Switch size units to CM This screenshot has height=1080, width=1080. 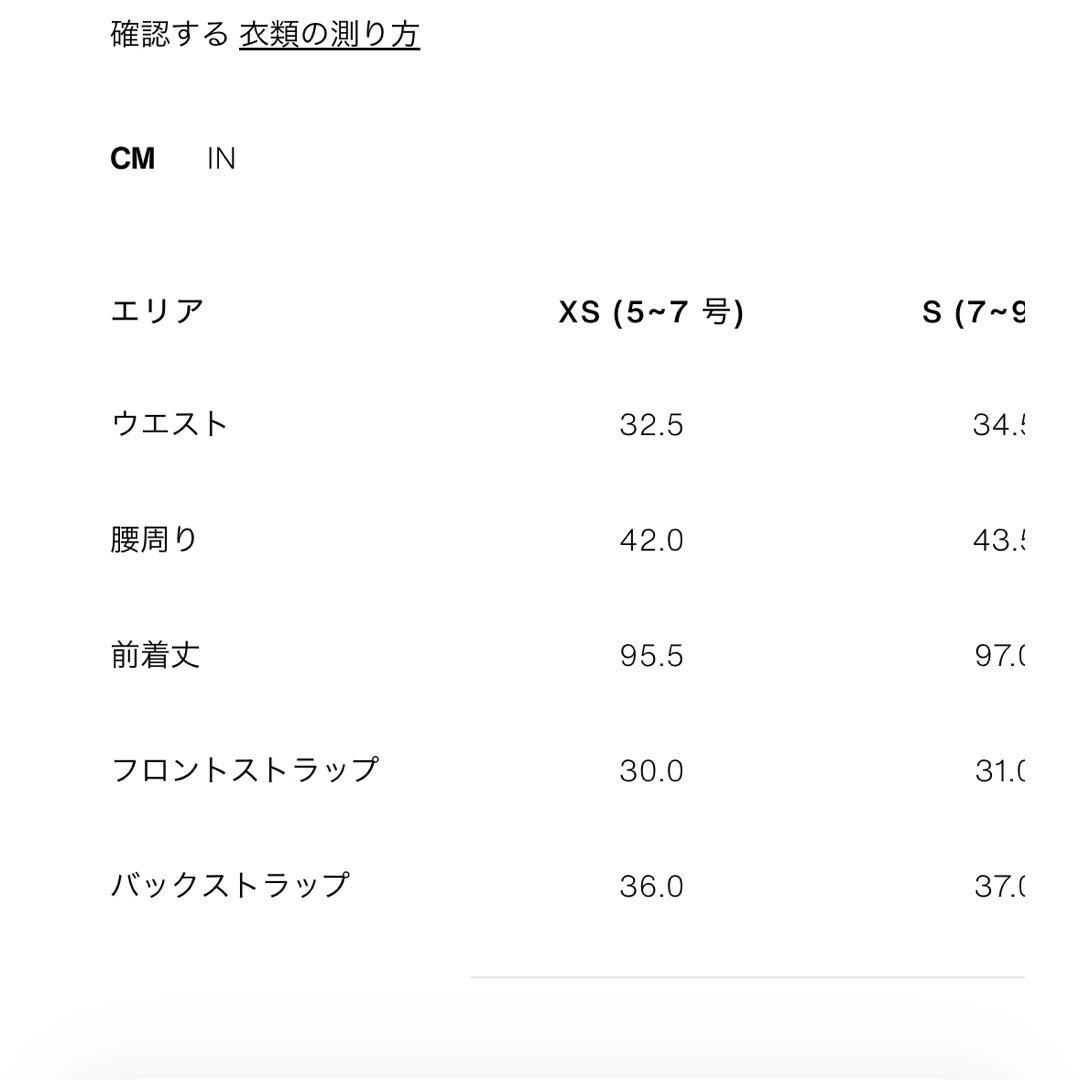132,159
